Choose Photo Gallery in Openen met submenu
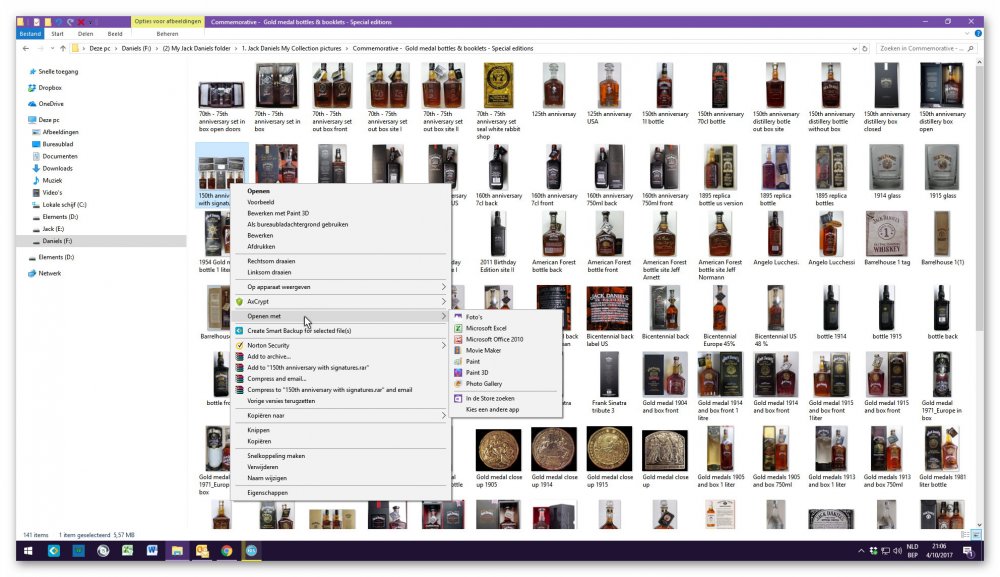The height and width of the screenshot is (577, 1000). tap(483, 383)
